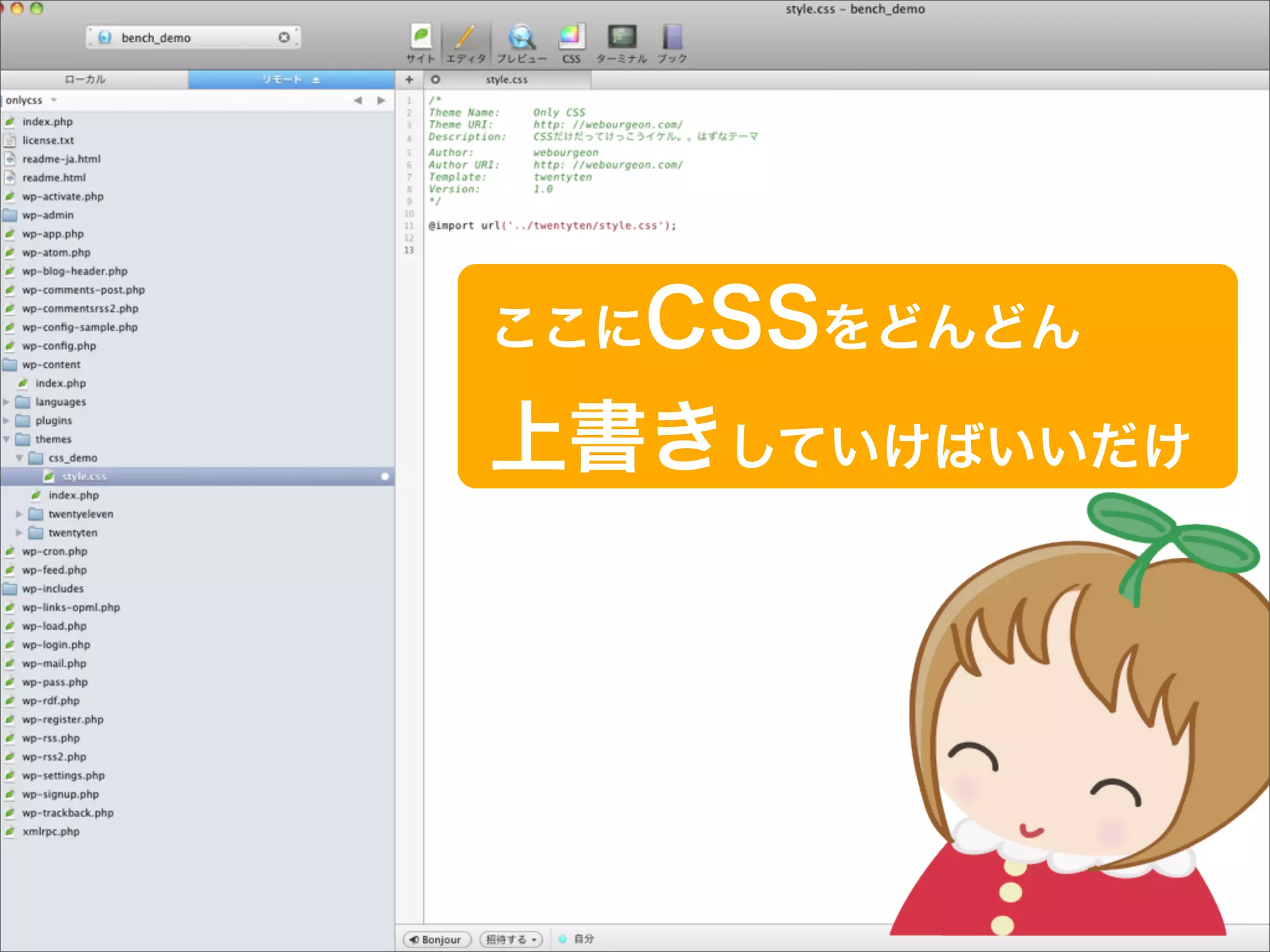This screenshot has width=1270, height=952.
Task: Click the eject icon on リモート tab
Action: 316,80
